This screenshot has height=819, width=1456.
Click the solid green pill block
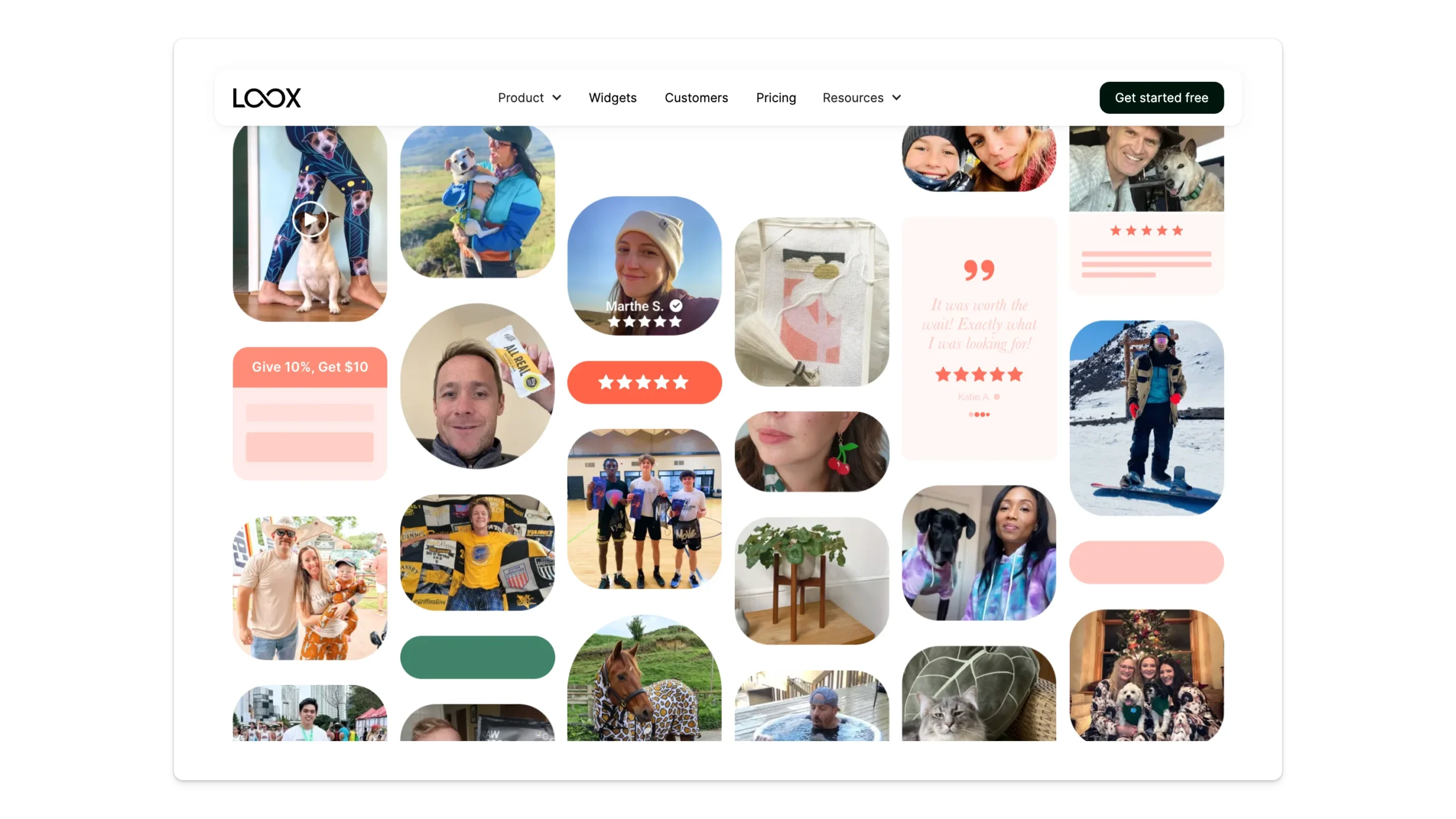(477, 657)
